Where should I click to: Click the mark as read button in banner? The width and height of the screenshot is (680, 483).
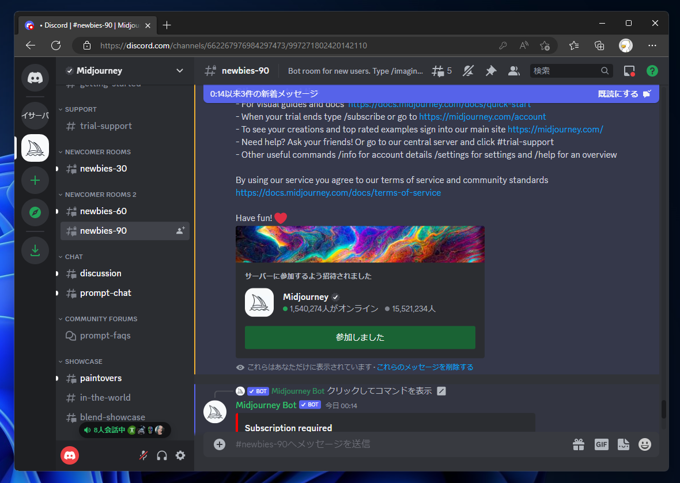coord(624,94)
